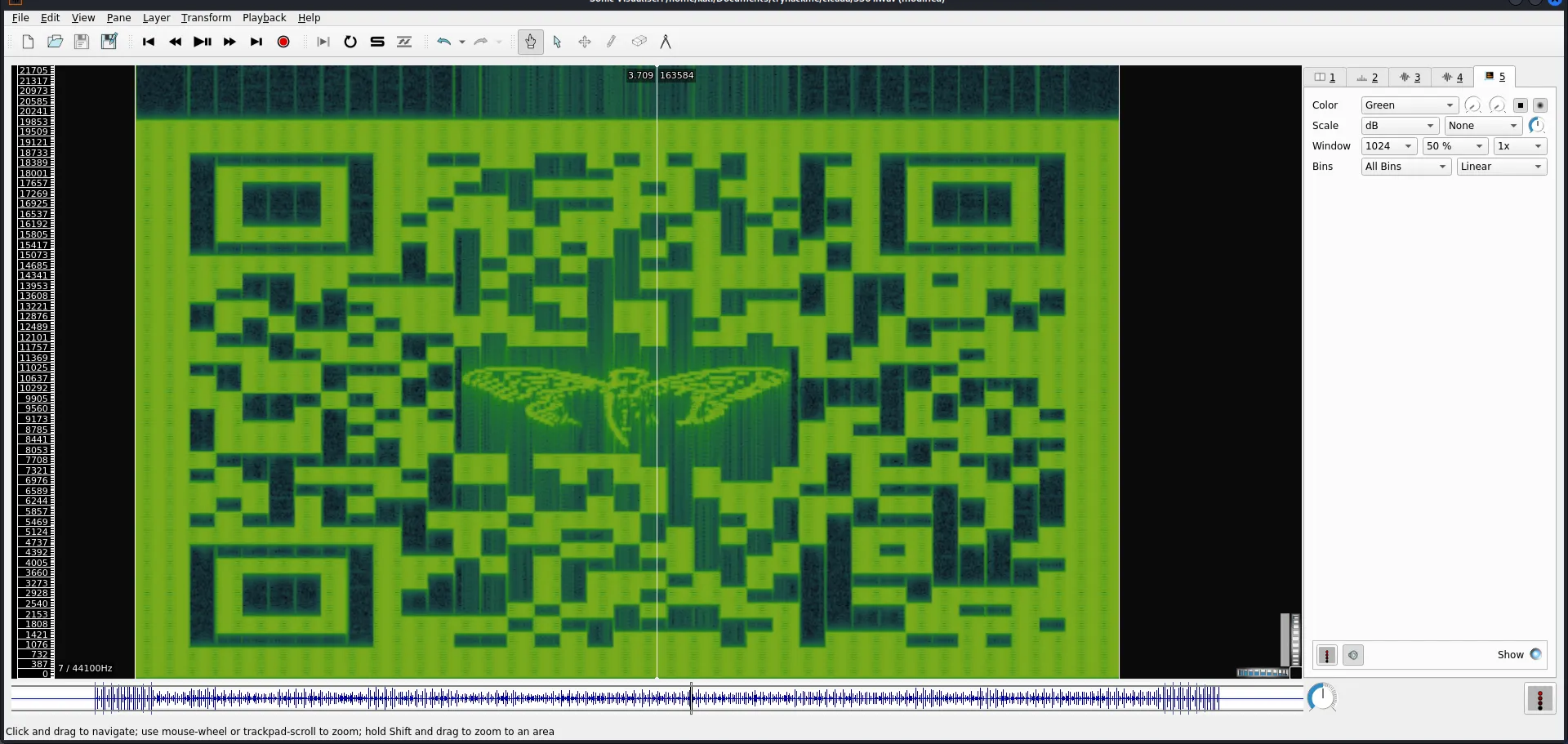Select the Erase tool
Screen dimensions: 1568x744
click(639, 42)
